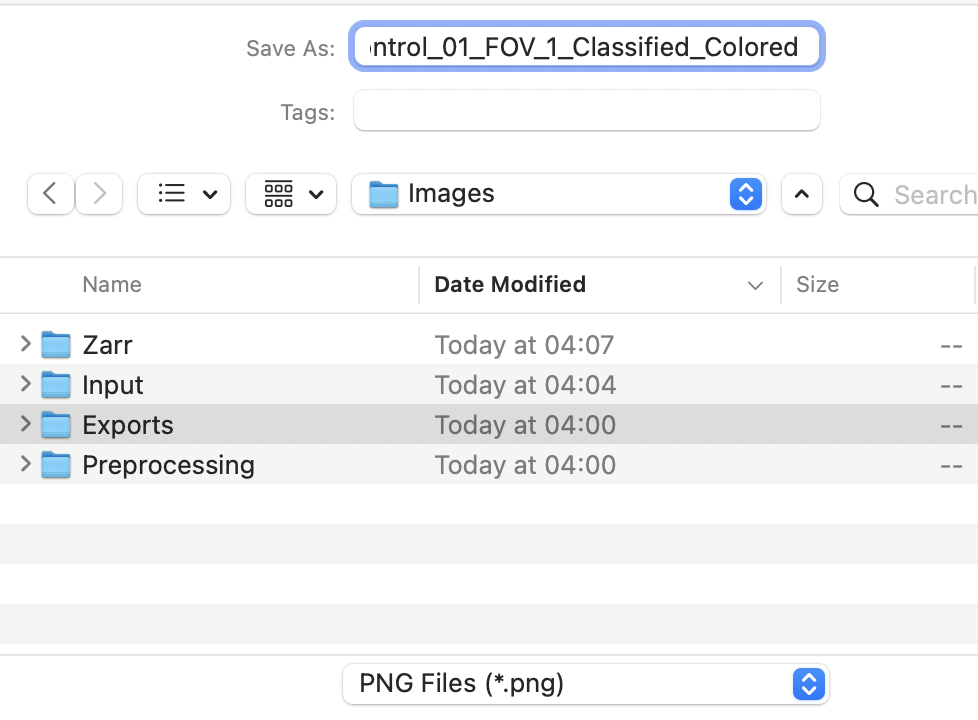Expand the Input folder disclosure triangle

(24, 384)
